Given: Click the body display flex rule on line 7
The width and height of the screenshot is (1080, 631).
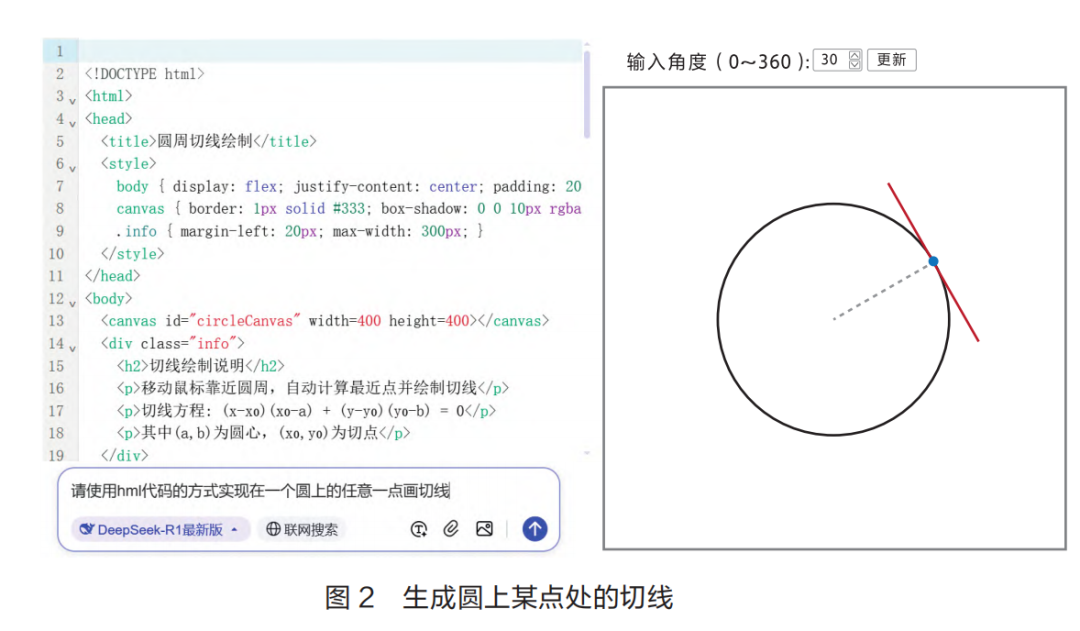Looking at the screenshot, I should (349, 187).
